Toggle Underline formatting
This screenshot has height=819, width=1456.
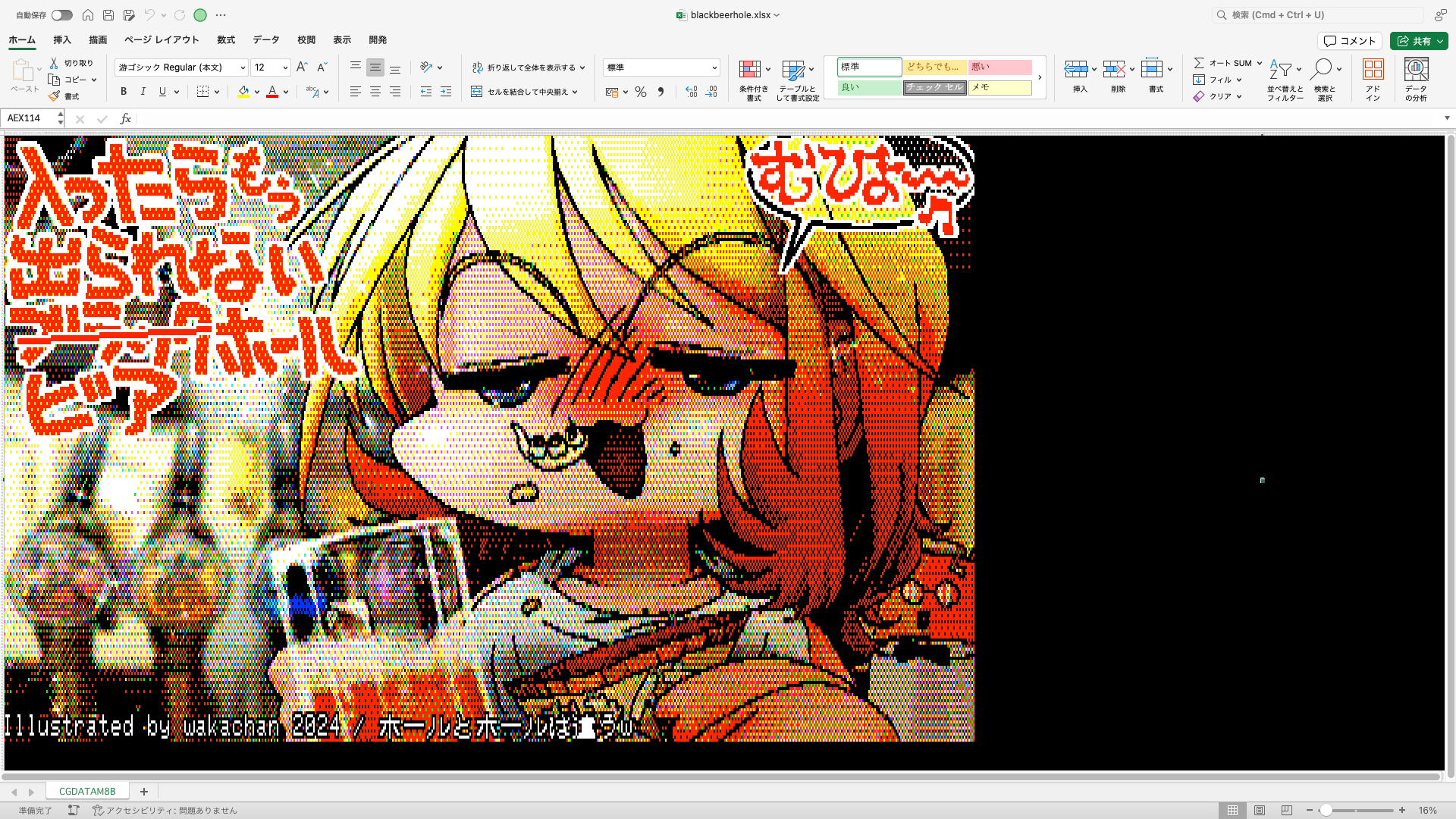pos(162,92)
